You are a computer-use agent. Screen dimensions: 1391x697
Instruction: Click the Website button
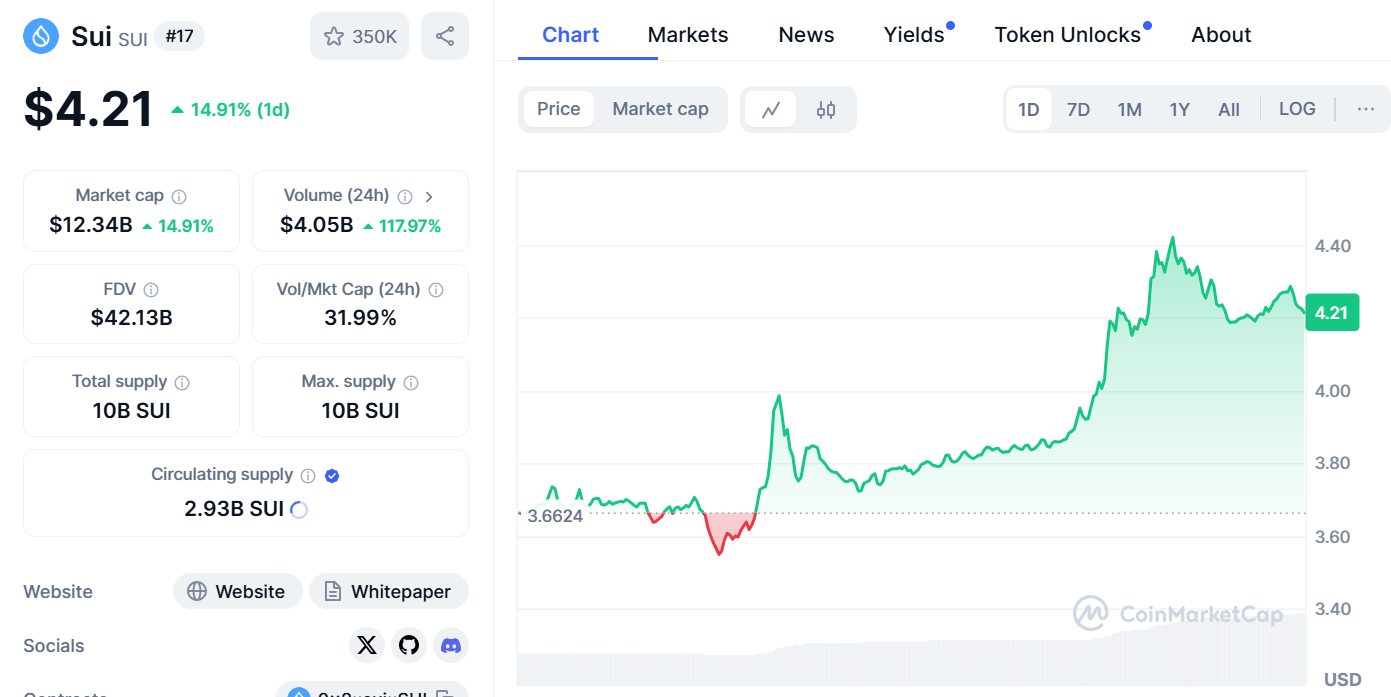click(x=236, y=592)
